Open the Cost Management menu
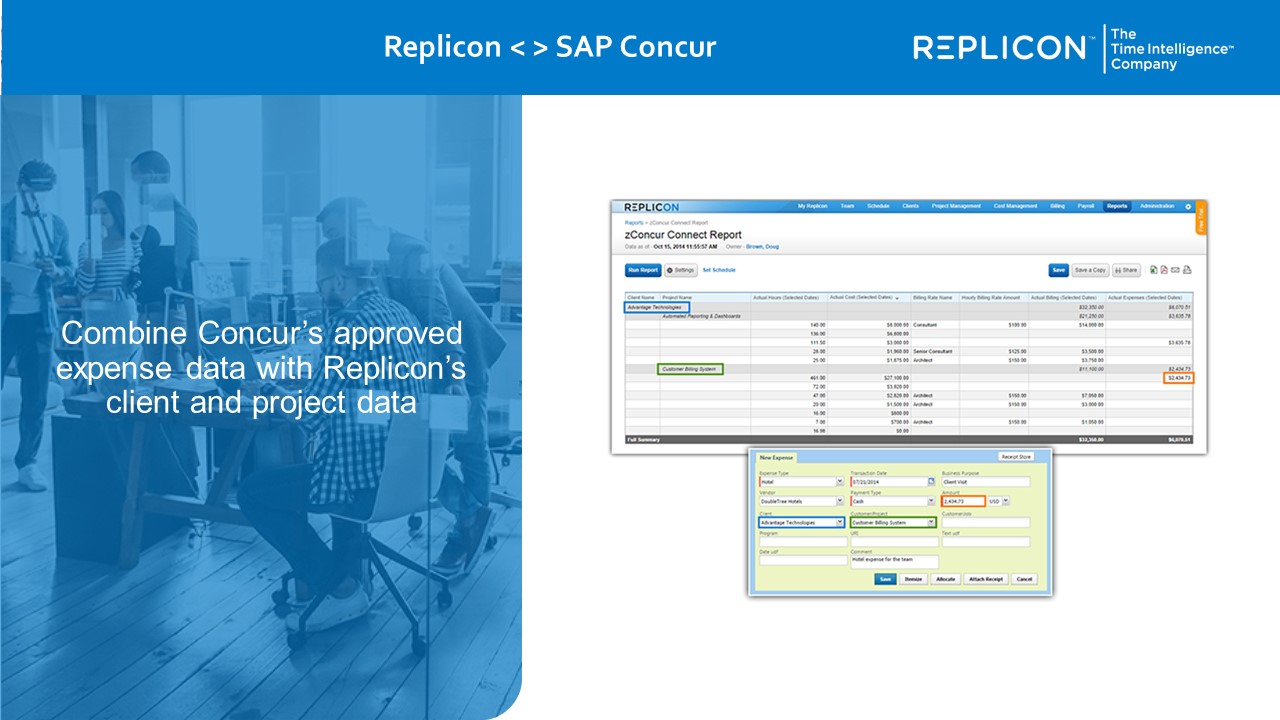Screen dimensions: 1280x720 tap(1015, 206)
